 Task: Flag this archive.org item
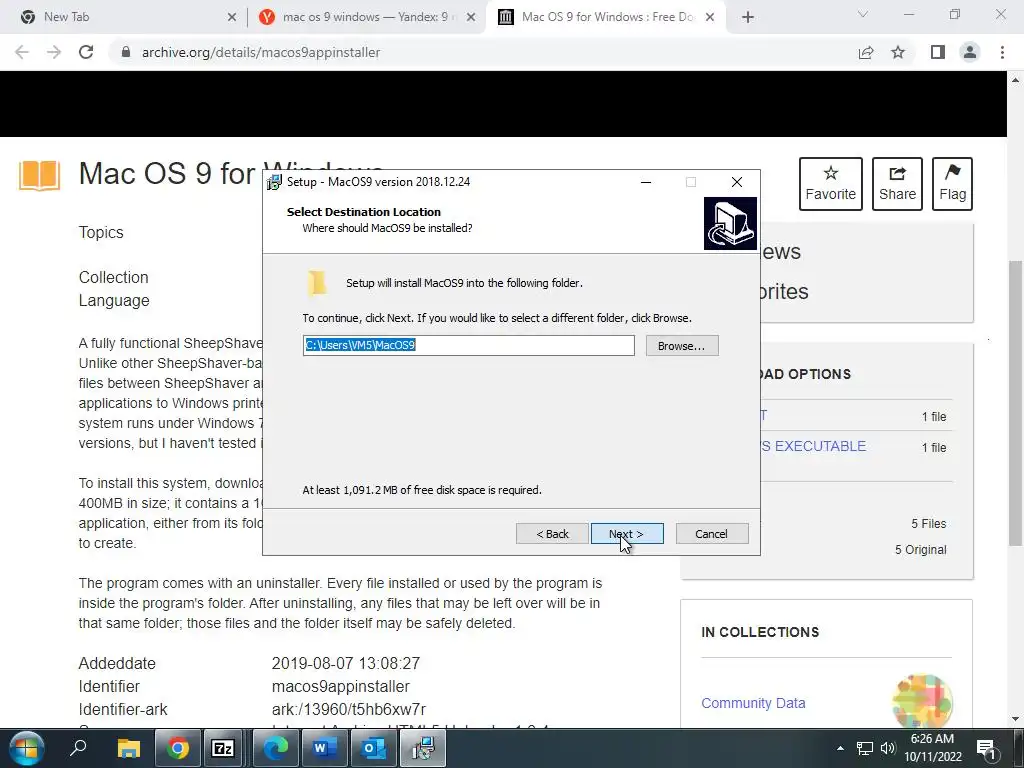[952, 184]
